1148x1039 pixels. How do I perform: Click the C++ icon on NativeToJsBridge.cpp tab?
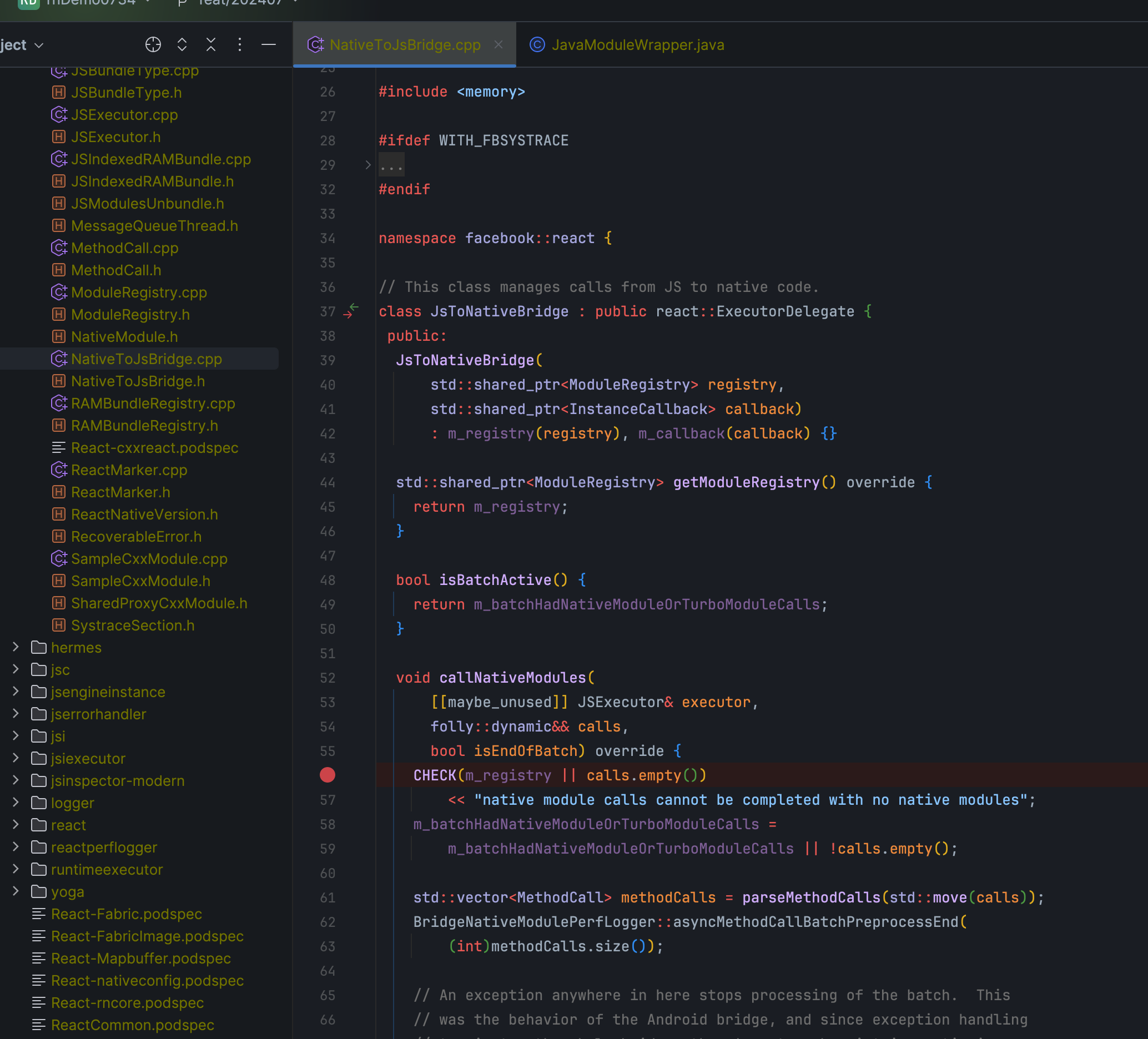point(315,44)
